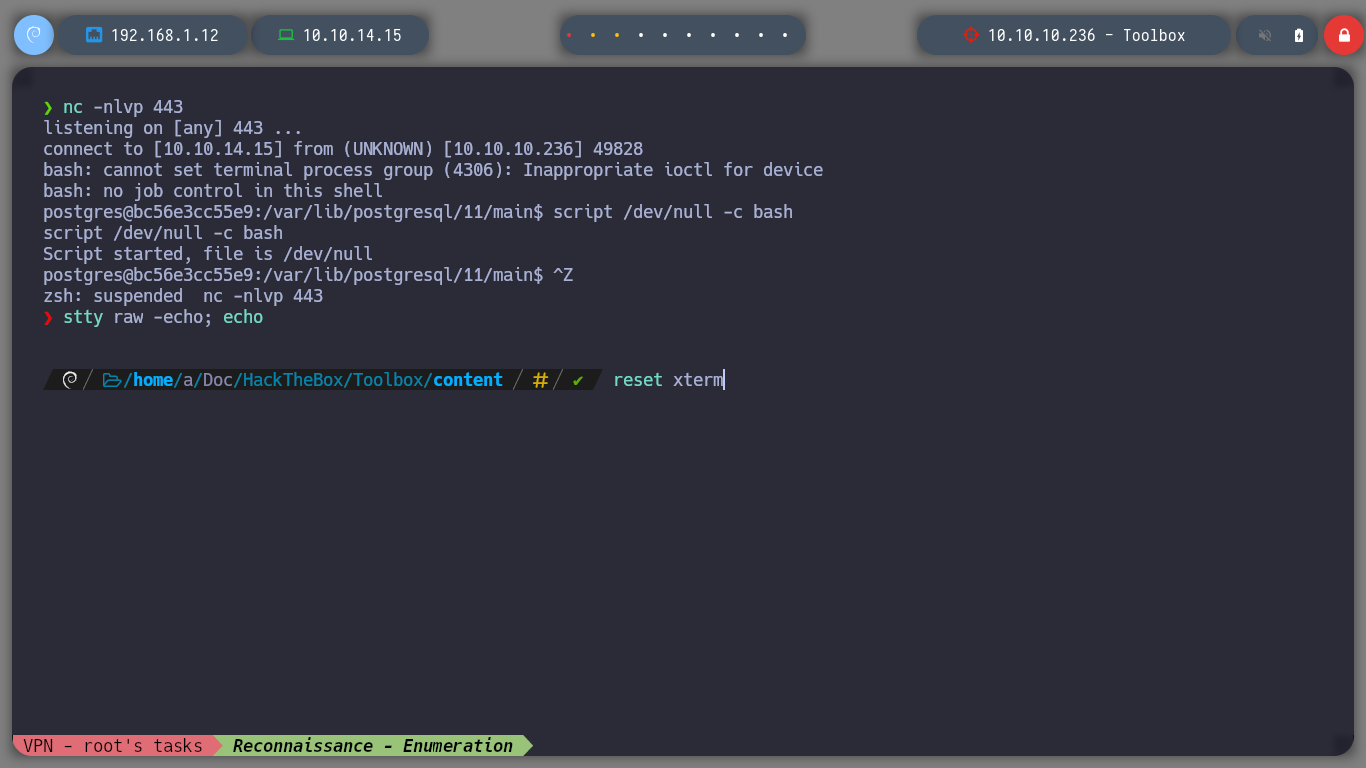
Task: Click the red prompt arrow before stty command
Action: tap(48, 317)
